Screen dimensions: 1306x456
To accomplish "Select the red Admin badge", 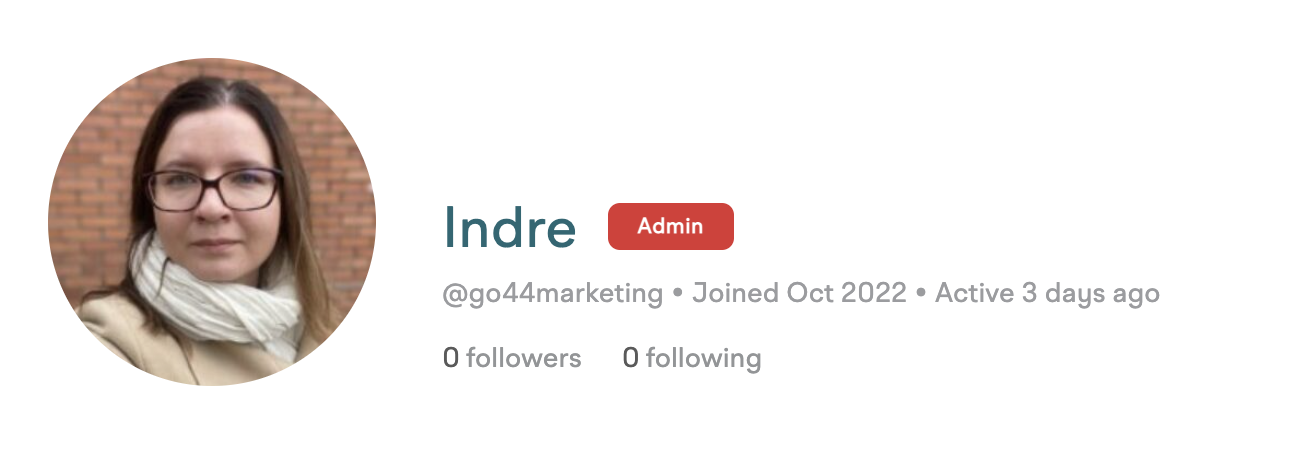I will (671, 226).
